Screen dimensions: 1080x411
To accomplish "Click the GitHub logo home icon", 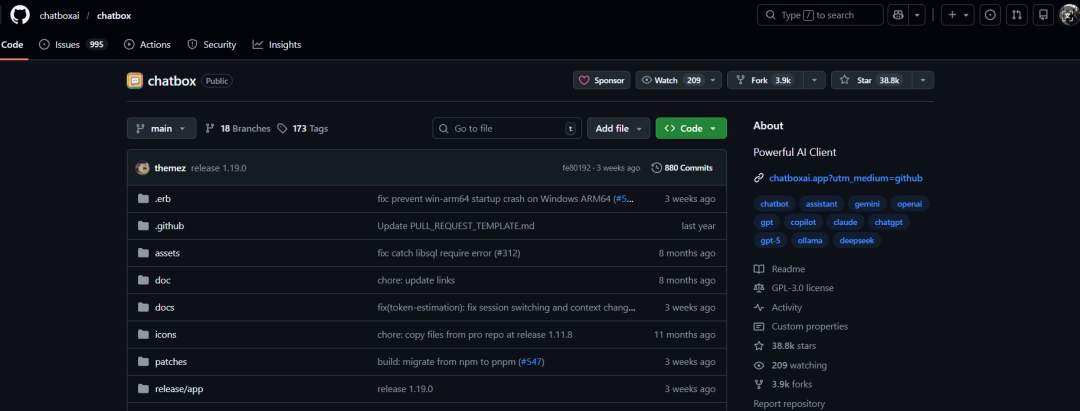I will point(19,15).
